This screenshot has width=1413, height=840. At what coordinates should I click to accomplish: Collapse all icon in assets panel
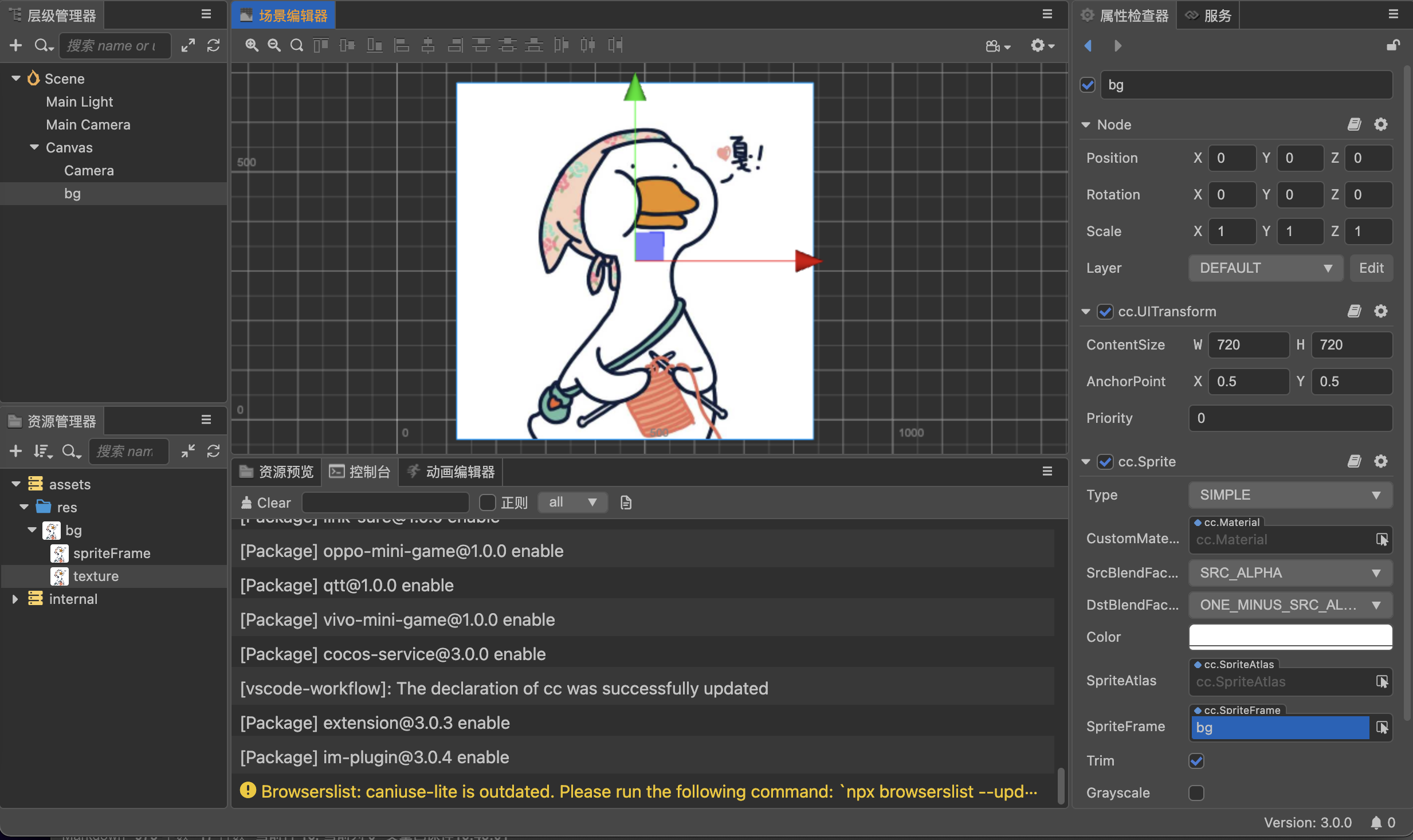tap(188, 451)
